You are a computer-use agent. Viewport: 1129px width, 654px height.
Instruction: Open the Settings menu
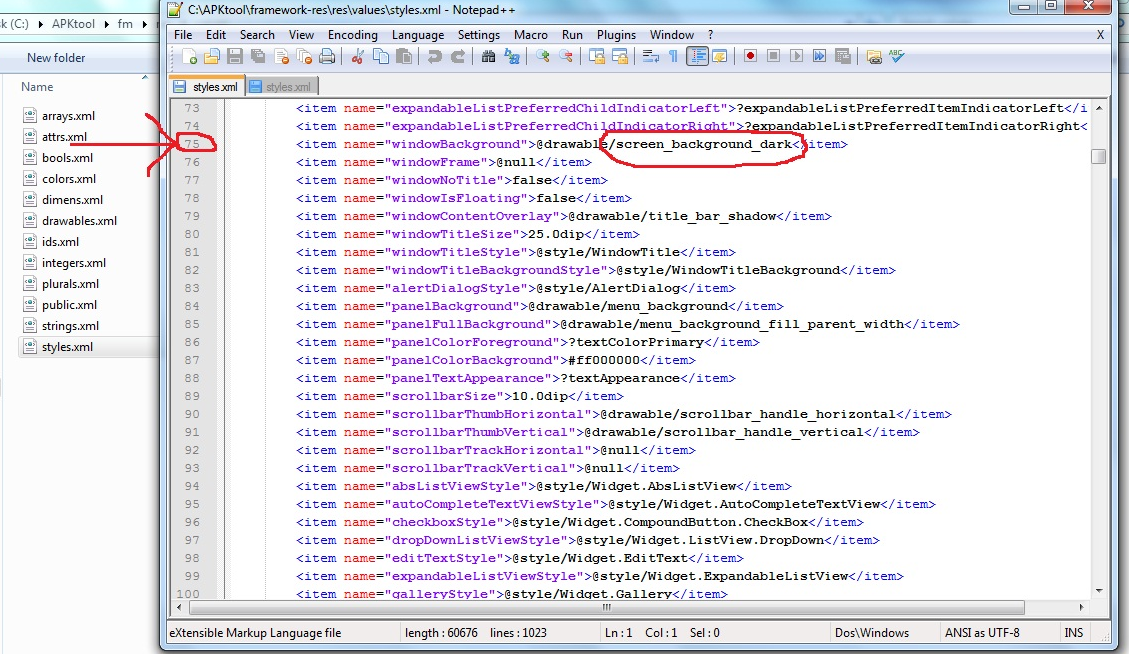(x=478, y=35)
